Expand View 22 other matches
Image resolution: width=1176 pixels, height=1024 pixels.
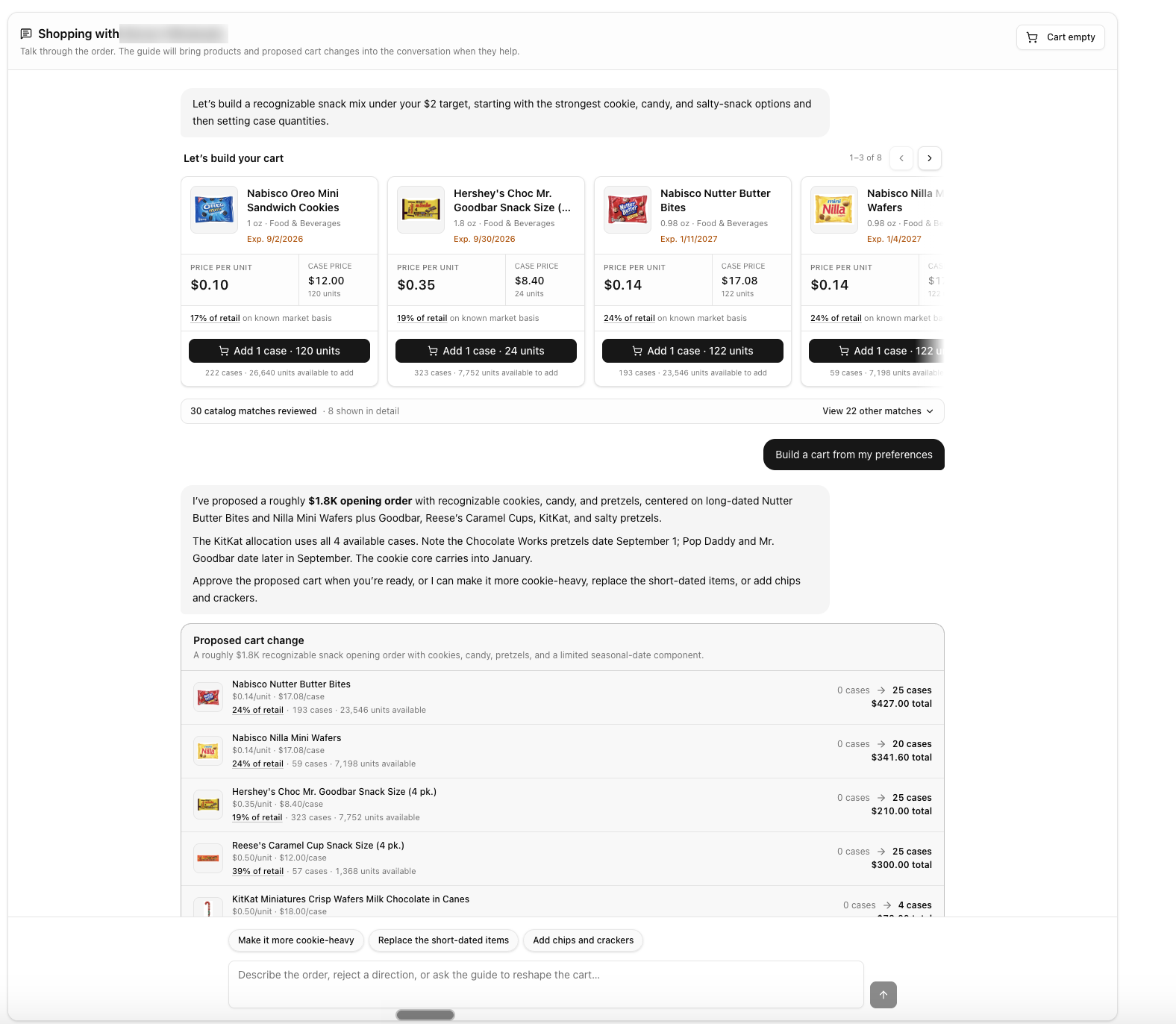pos(878,411)
